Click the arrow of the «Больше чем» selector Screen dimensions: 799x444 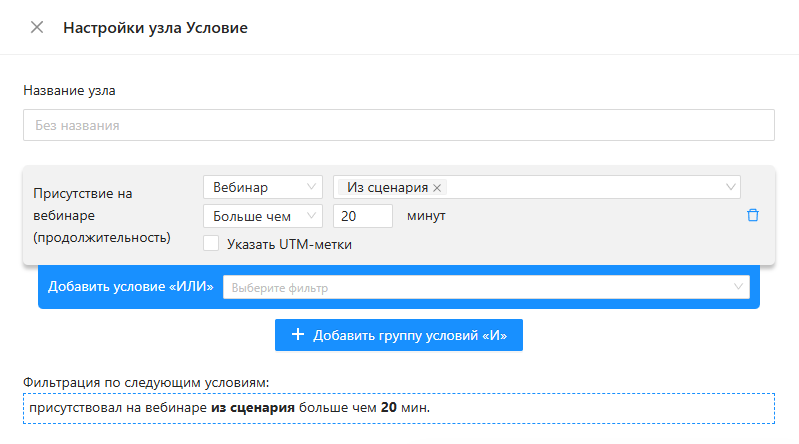tap(312, 216)
